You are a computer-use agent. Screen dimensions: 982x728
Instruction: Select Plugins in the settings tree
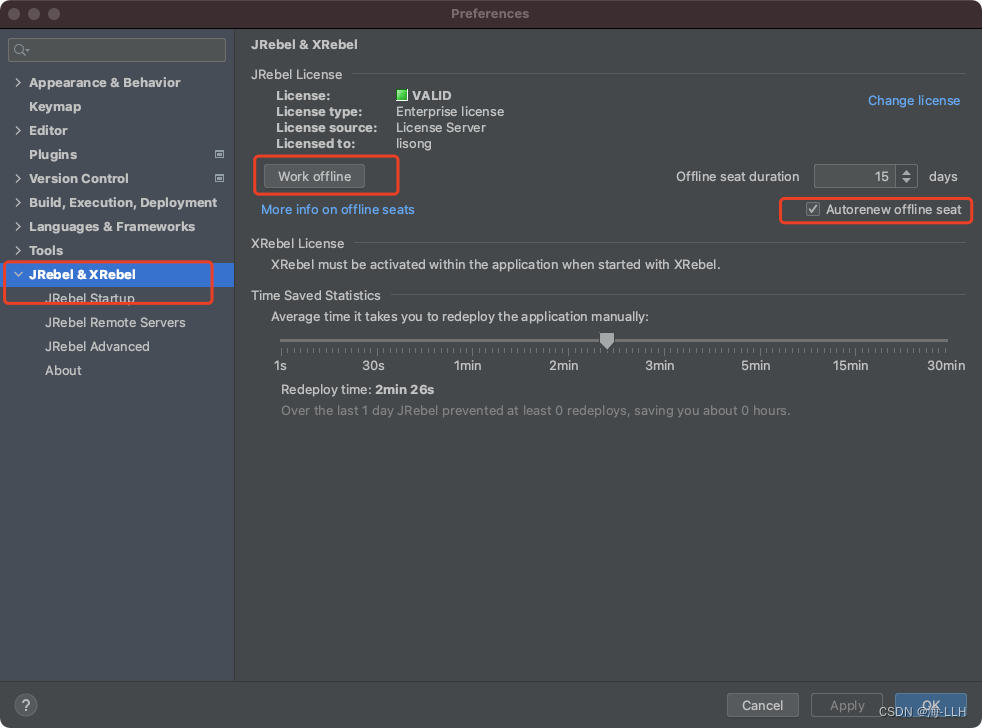pyautogui.click(x=53, y=154)
